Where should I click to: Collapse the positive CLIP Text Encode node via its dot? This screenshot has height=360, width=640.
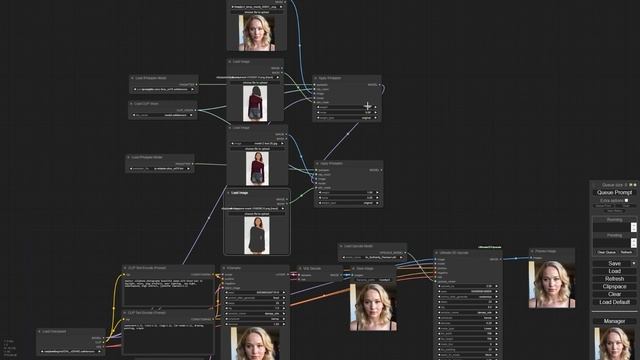pyautogui.click(x=125, y=268)
